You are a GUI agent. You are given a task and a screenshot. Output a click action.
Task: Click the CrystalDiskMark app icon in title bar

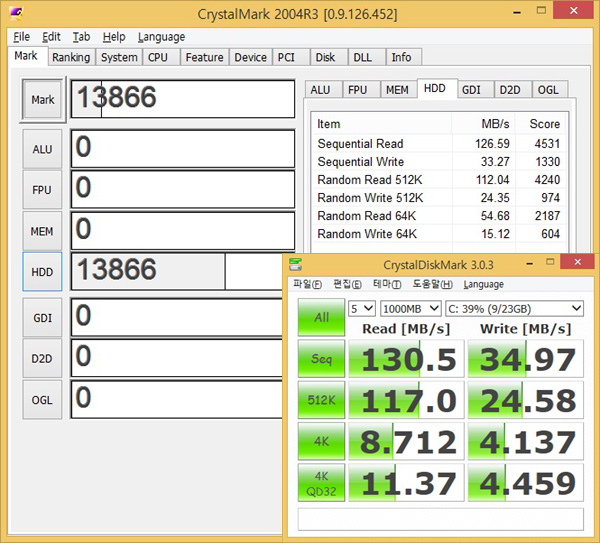(x=295, y=264)
